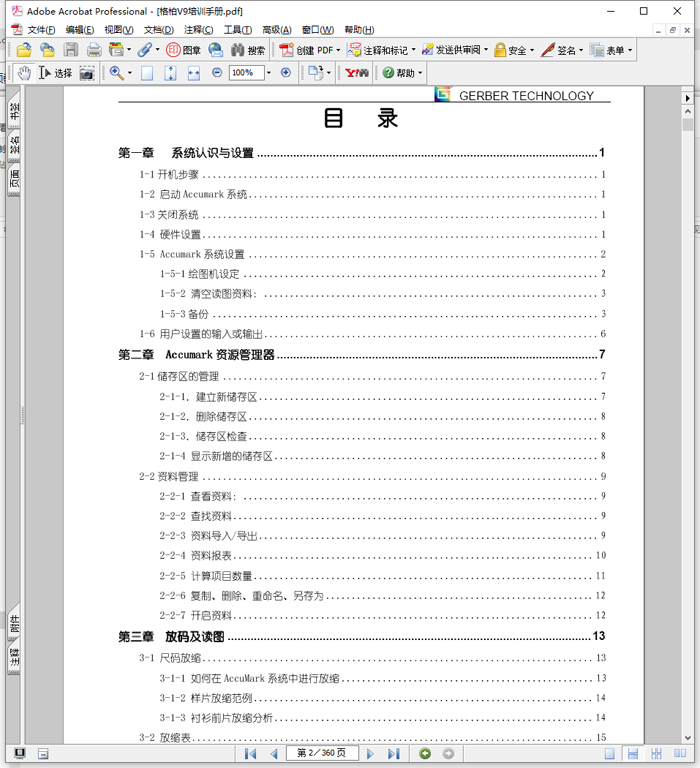Click the zoom percentage field showing 100%
Image resolution: width=700 pixels, height=768 pixels.
click(x=246, y=73)
